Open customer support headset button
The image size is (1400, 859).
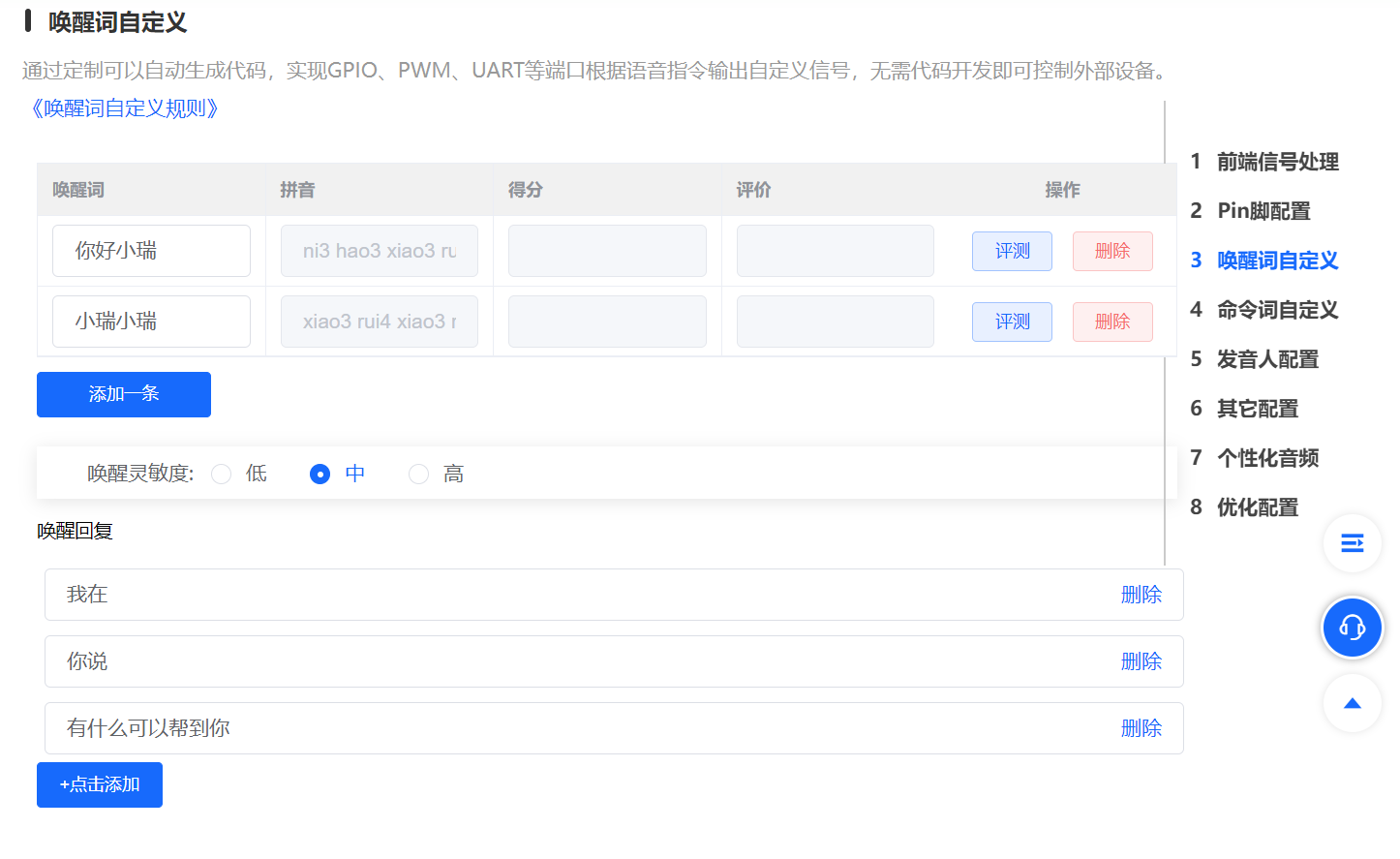pos(1353,628)
